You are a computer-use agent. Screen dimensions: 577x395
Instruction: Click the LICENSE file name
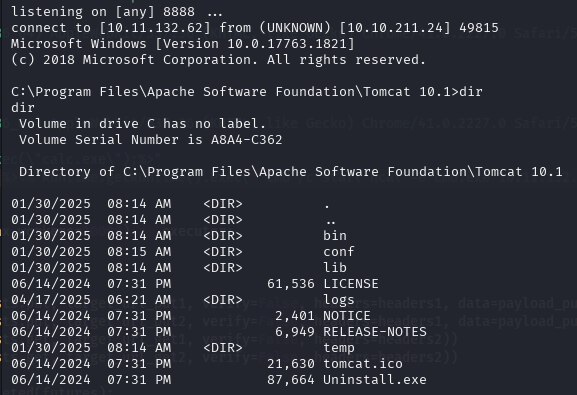pyautogui.click(x=351, y=284)
